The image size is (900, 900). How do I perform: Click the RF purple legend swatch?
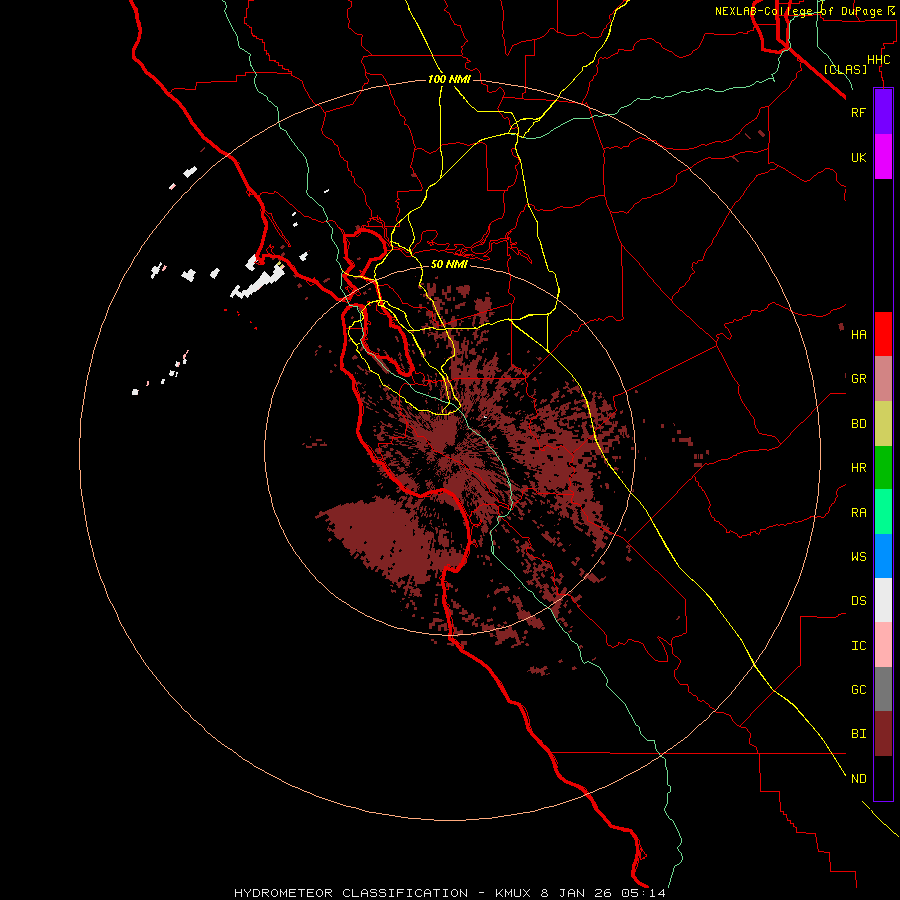(x=883, y=111)
